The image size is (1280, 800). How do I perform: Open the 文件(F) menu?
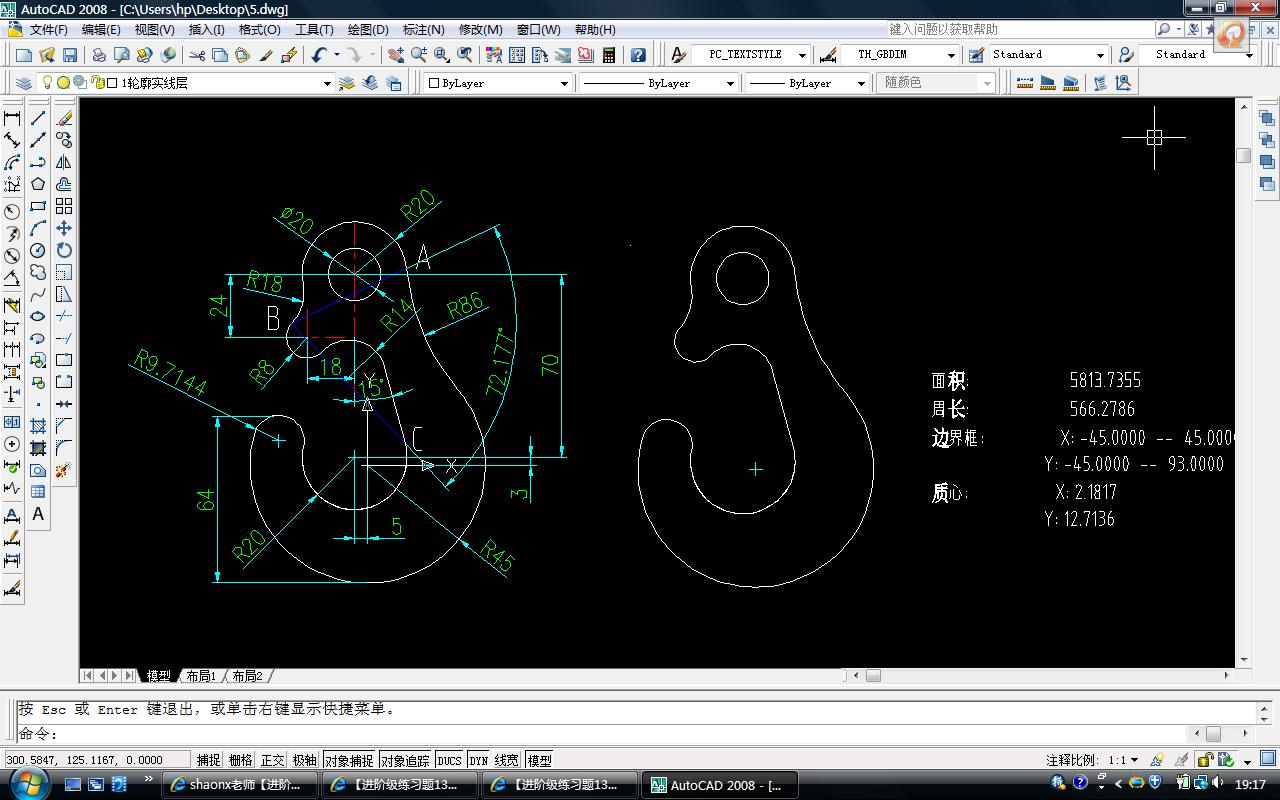click(x=49, y=29)
